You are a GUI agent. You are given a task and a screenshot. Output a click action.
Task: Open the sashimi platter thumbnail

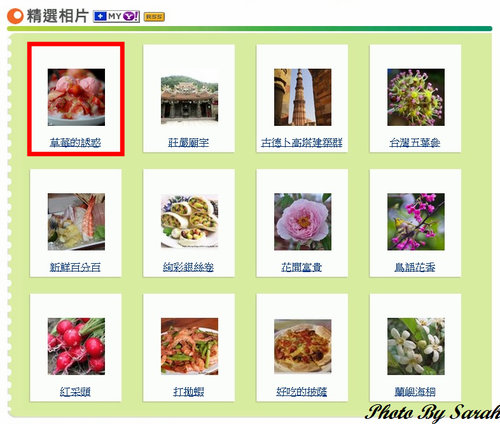pos(76,222)
